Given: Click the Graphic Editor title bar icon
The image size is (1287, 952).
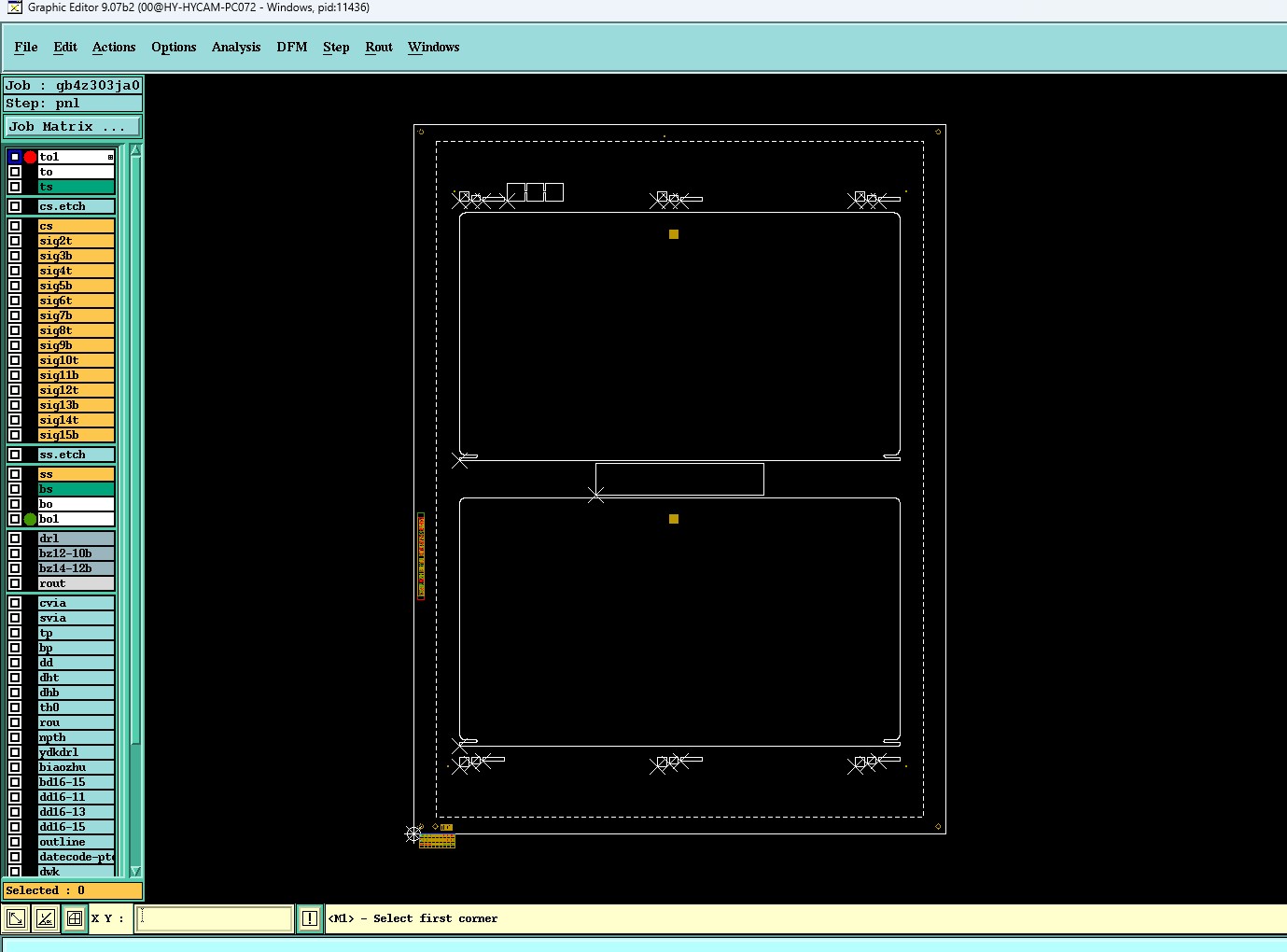Looking at the screenshot, I should coord(14,7).
